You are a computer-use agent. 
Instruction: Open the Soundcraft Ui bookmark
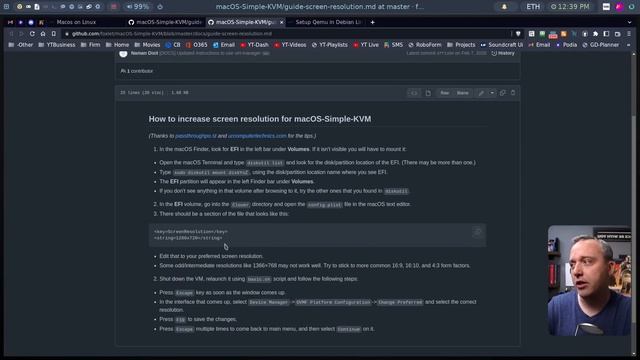click(502, 45)
